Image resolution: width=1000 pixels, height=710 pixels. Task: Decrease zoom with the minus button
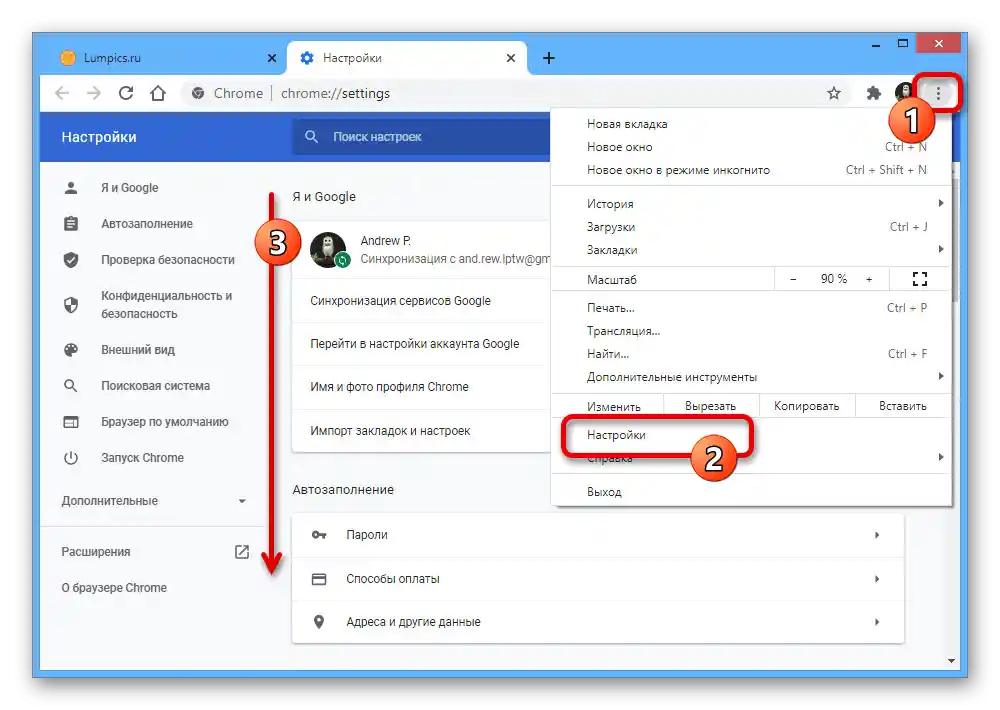pos(793,279)
